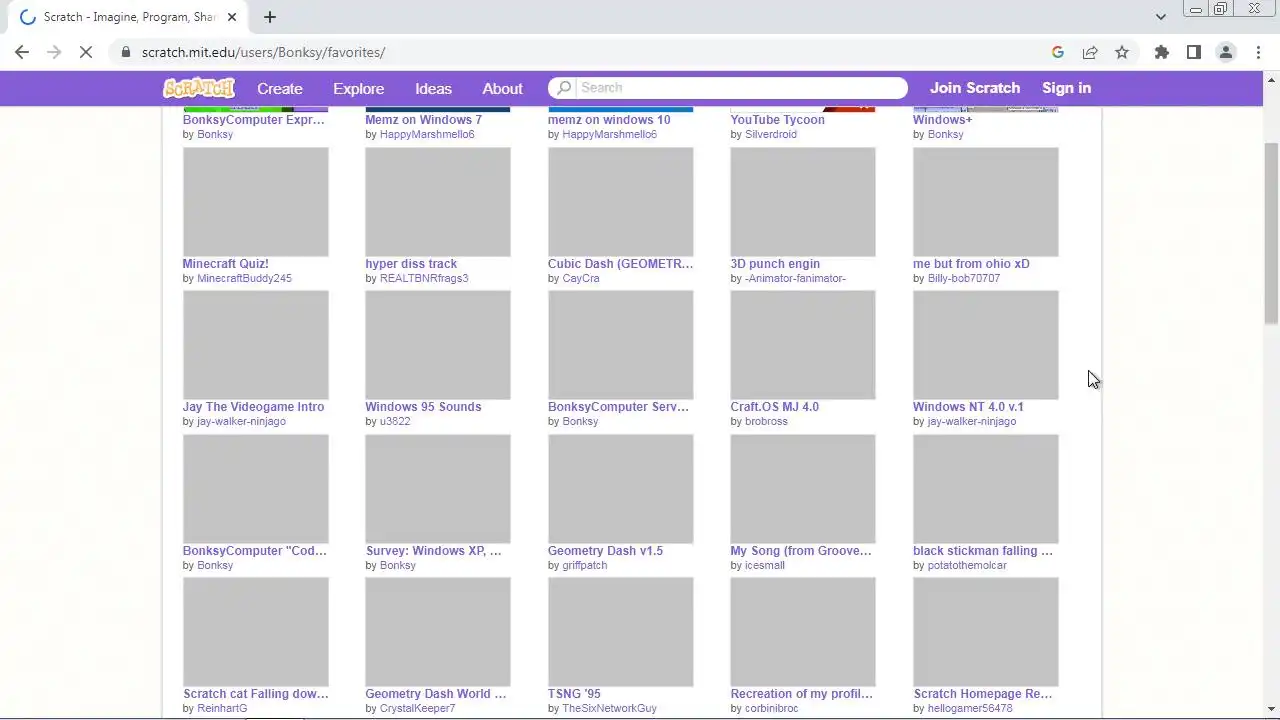Visit author Billy-bob70707 profile

[x=964, y=278]
